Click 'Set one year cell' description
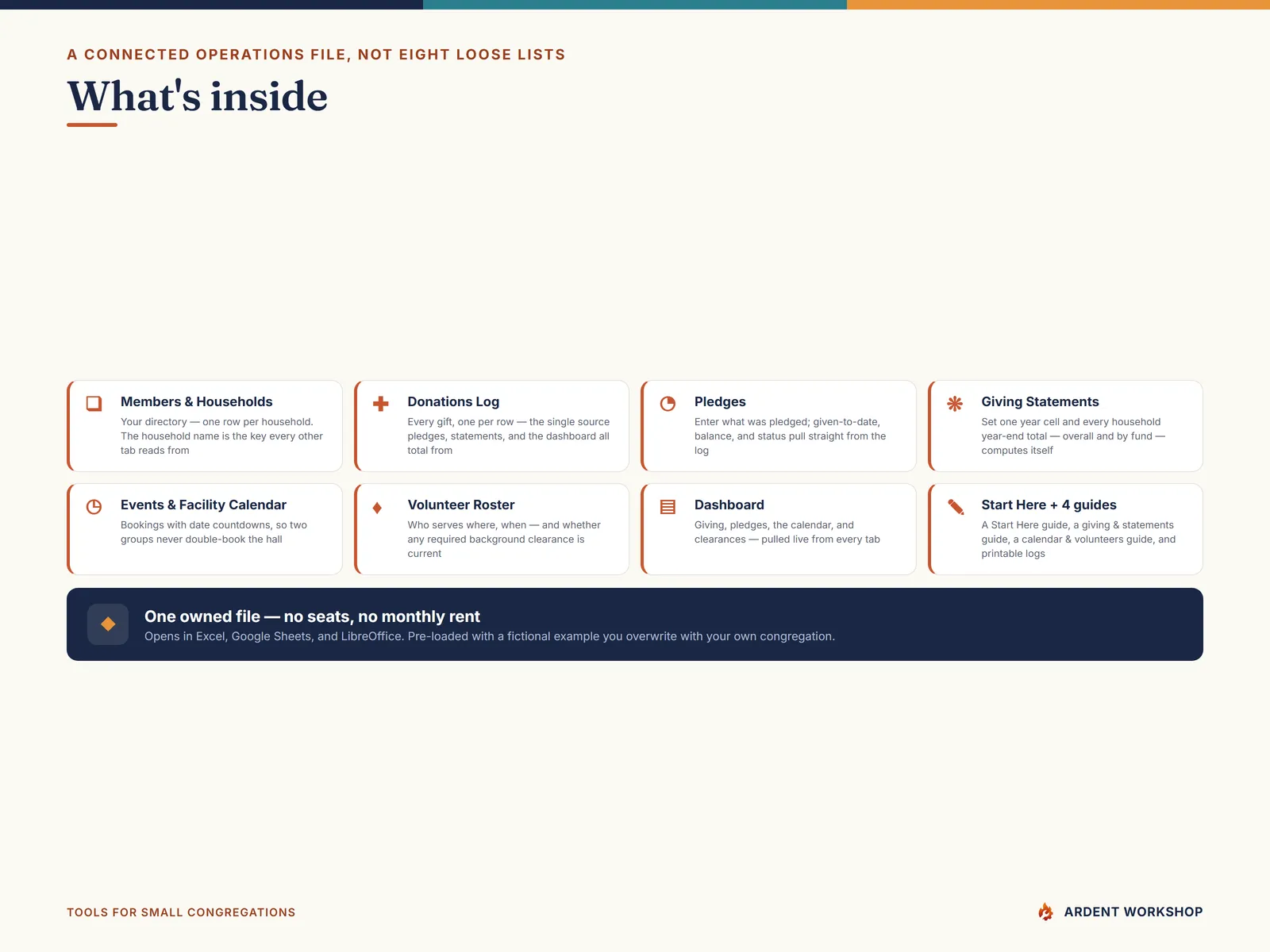The width and height of the screenshot is (1270, 952). pos(1073,436)
